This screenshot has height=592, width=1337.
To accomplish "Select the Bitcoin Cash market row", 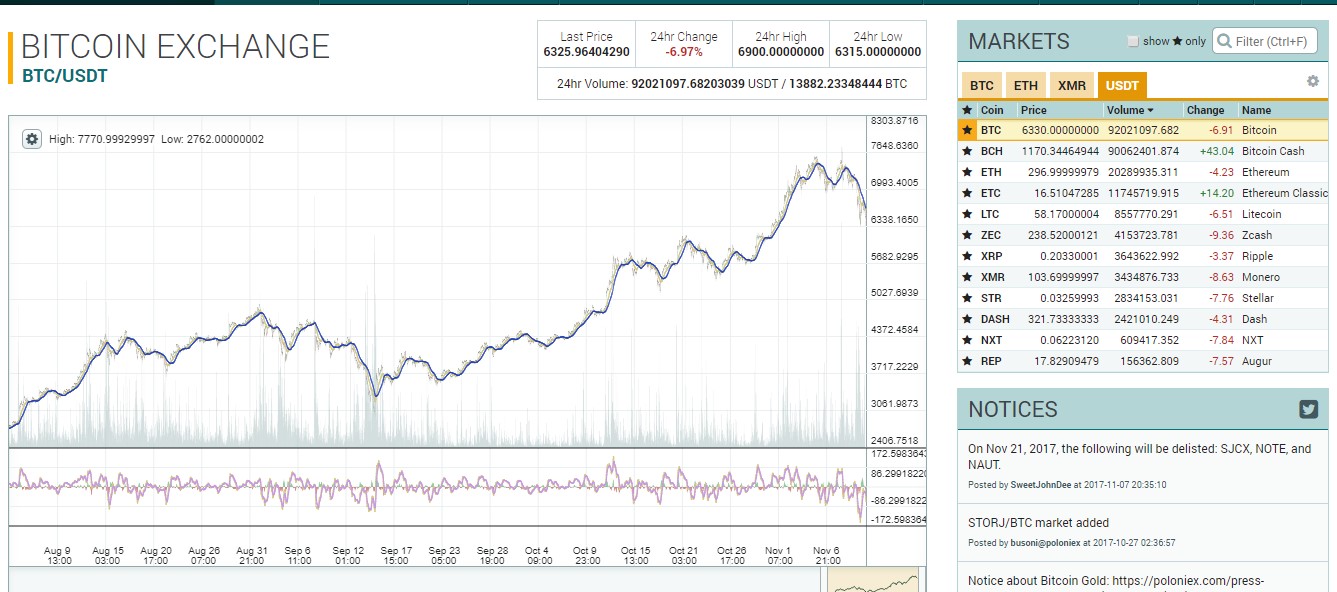I will 1143,151.
